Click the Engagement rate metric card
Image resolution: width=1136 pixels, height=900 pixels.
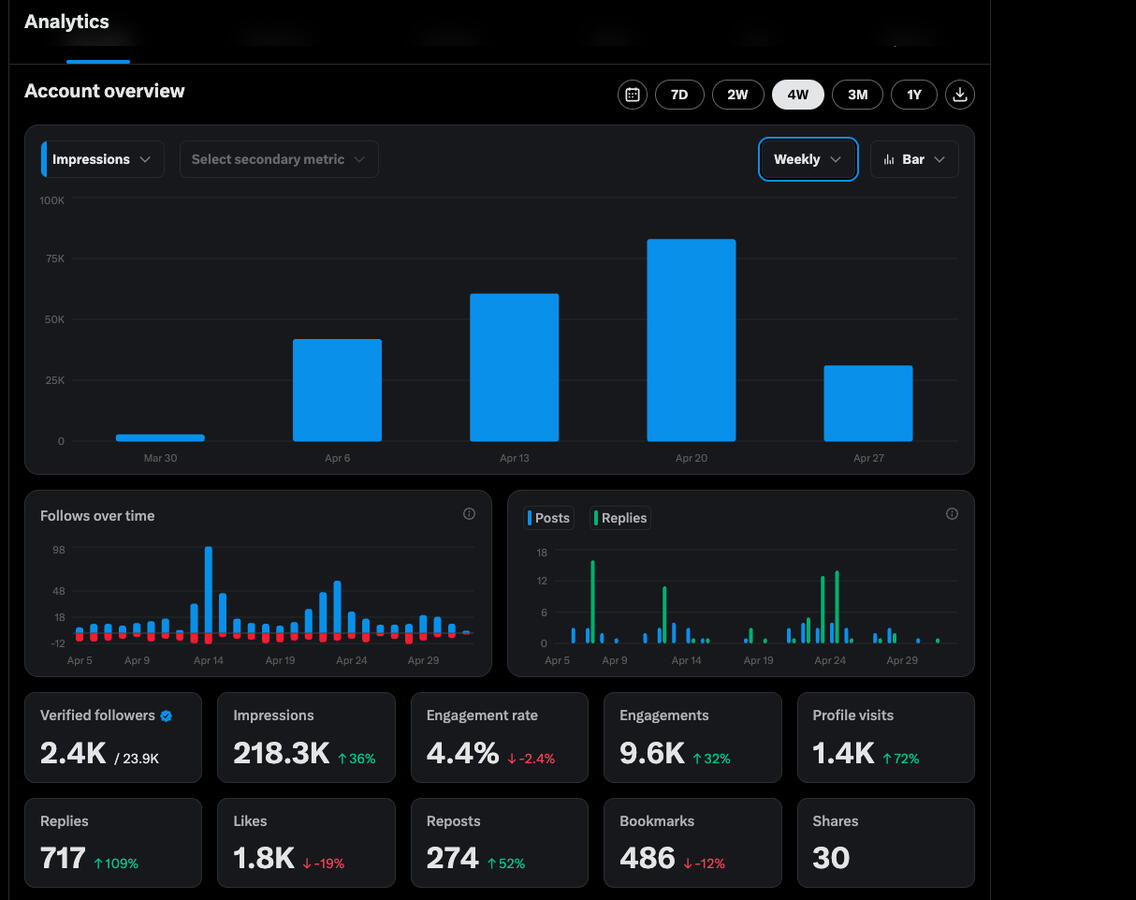(x=499, y=737)
